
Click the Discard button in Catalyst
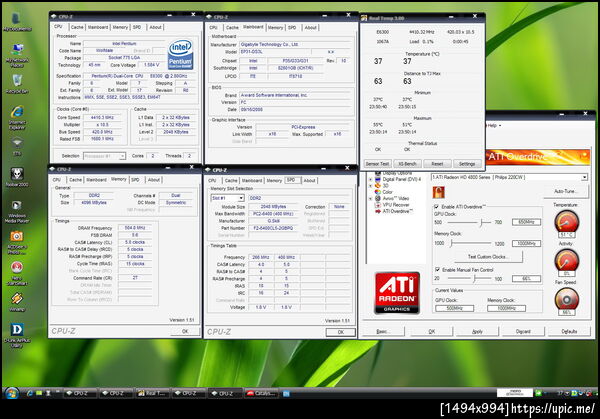(523, 331)
